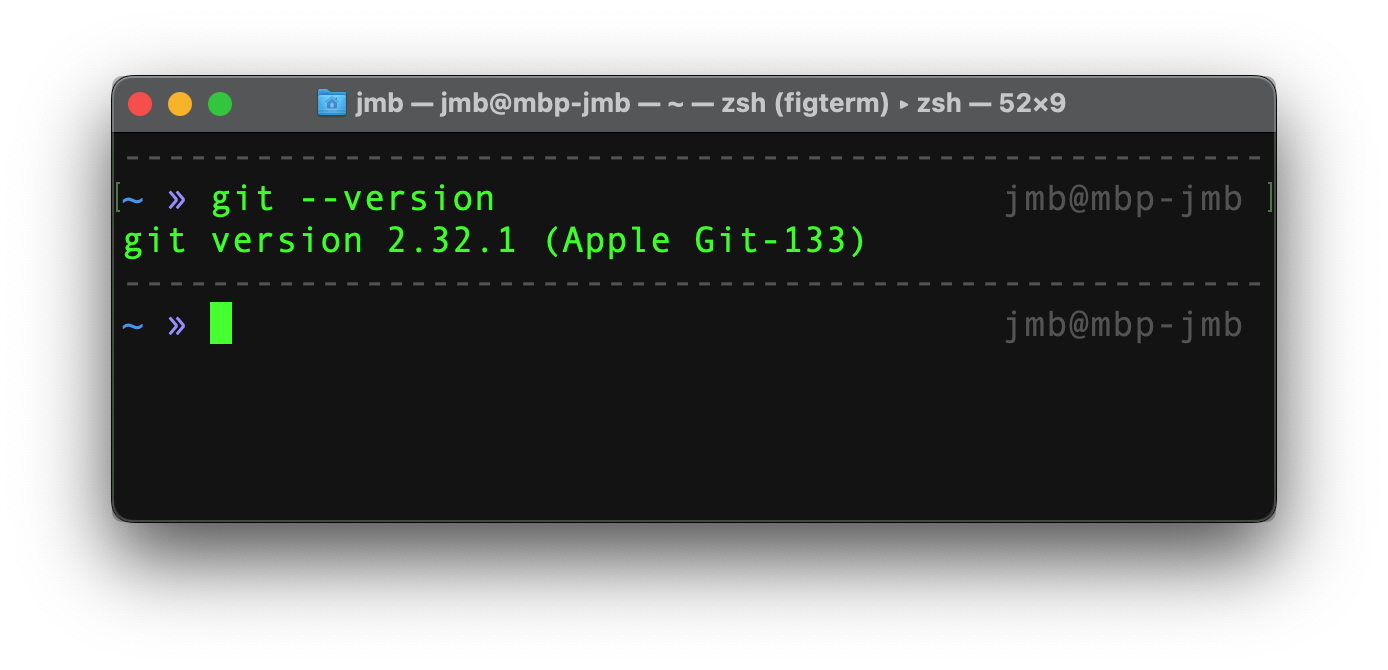This screenshot has width=1388, height=670.
Task: Click the red traffic light button
Action: point(140,103)
